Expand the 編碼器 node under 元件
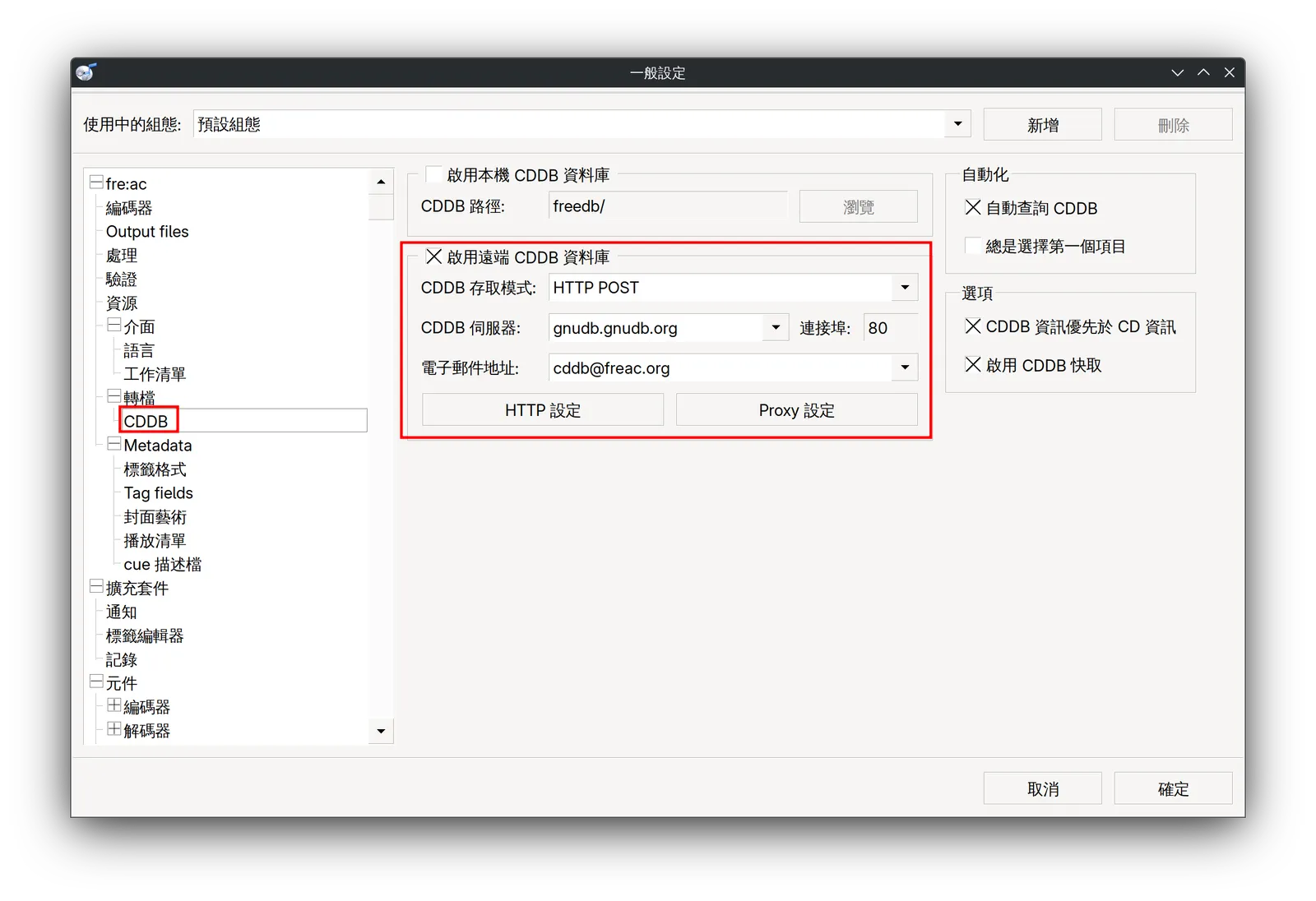 [114, 705]
